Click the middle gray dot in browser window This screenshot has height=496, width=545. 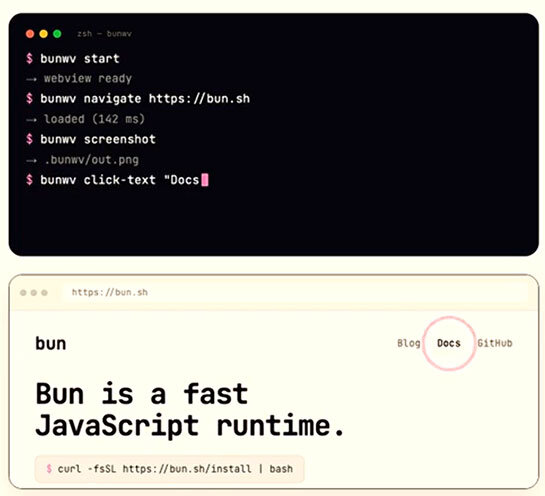34,293
